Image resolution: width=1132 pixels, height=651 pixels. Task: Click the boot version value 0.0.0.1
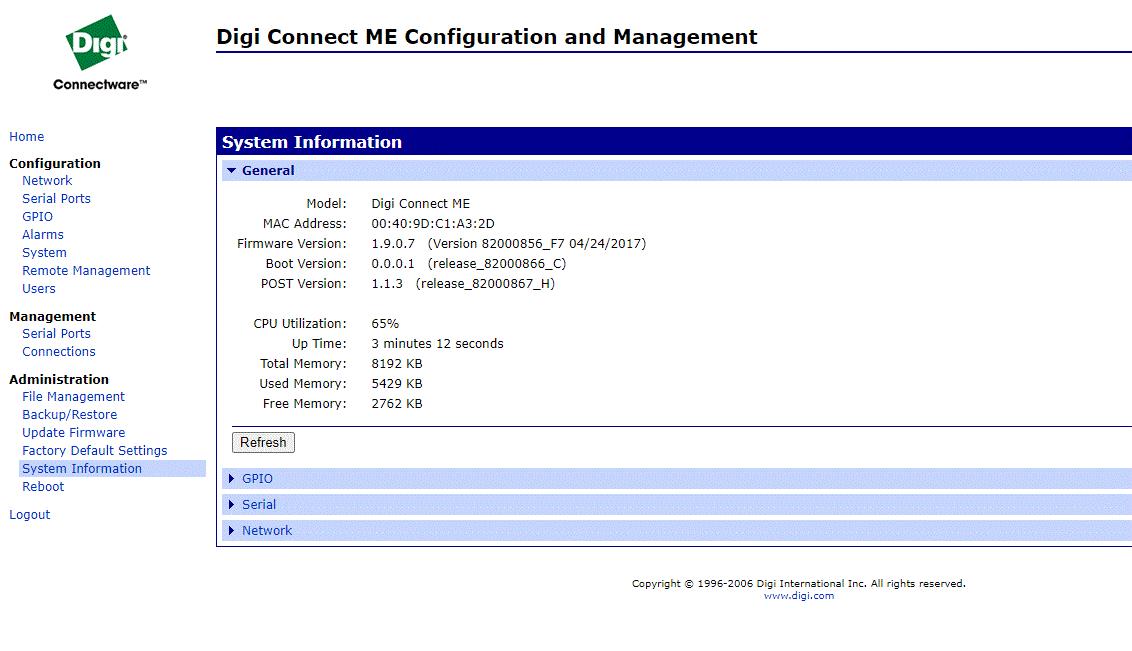pos(393,264)
